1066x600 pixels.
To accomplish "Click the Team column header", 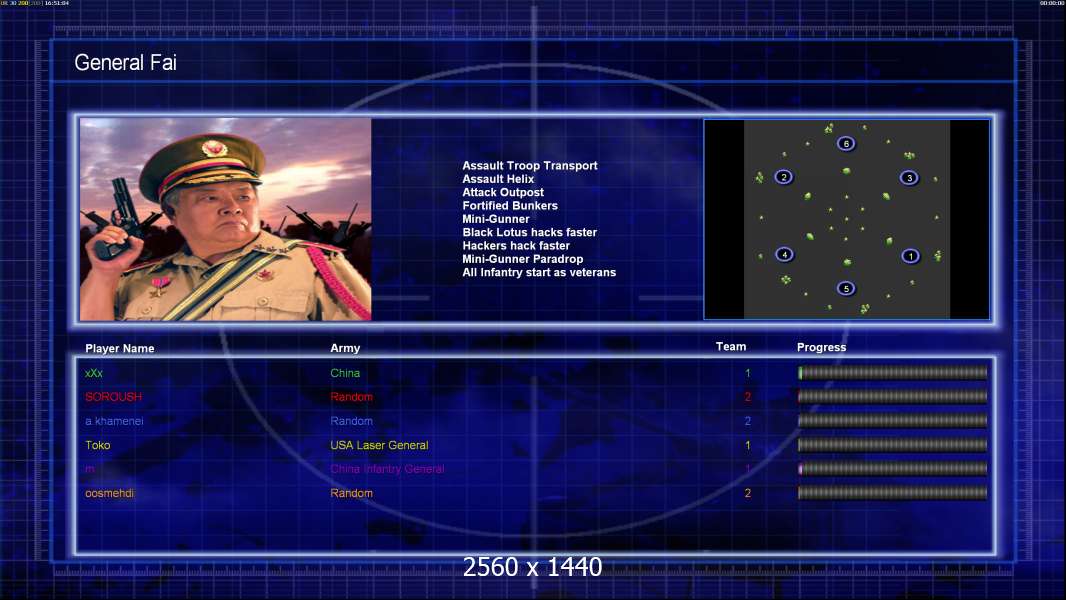I will (731, 347).
